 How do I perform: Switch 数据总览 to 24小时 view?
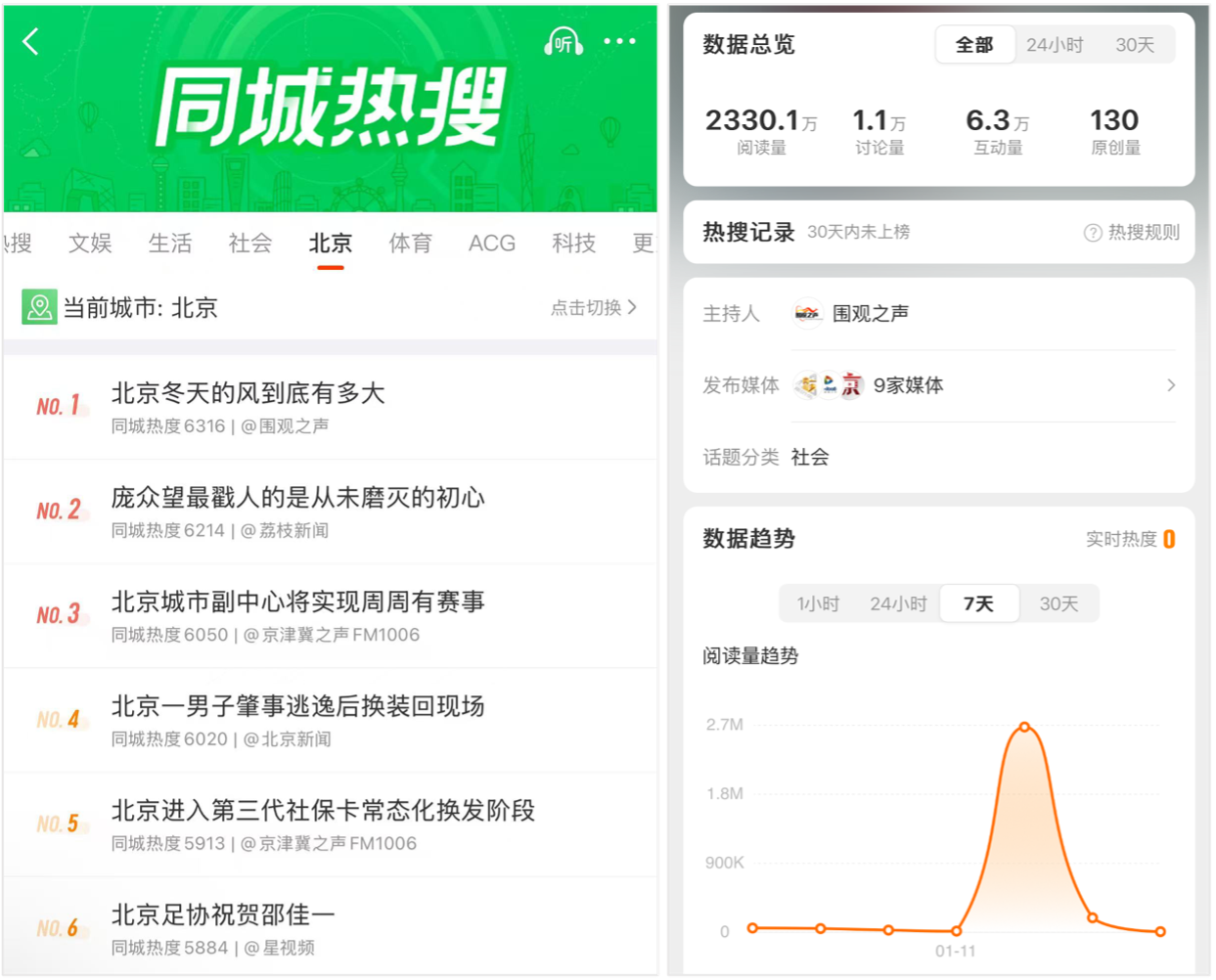click(1054, 44)
